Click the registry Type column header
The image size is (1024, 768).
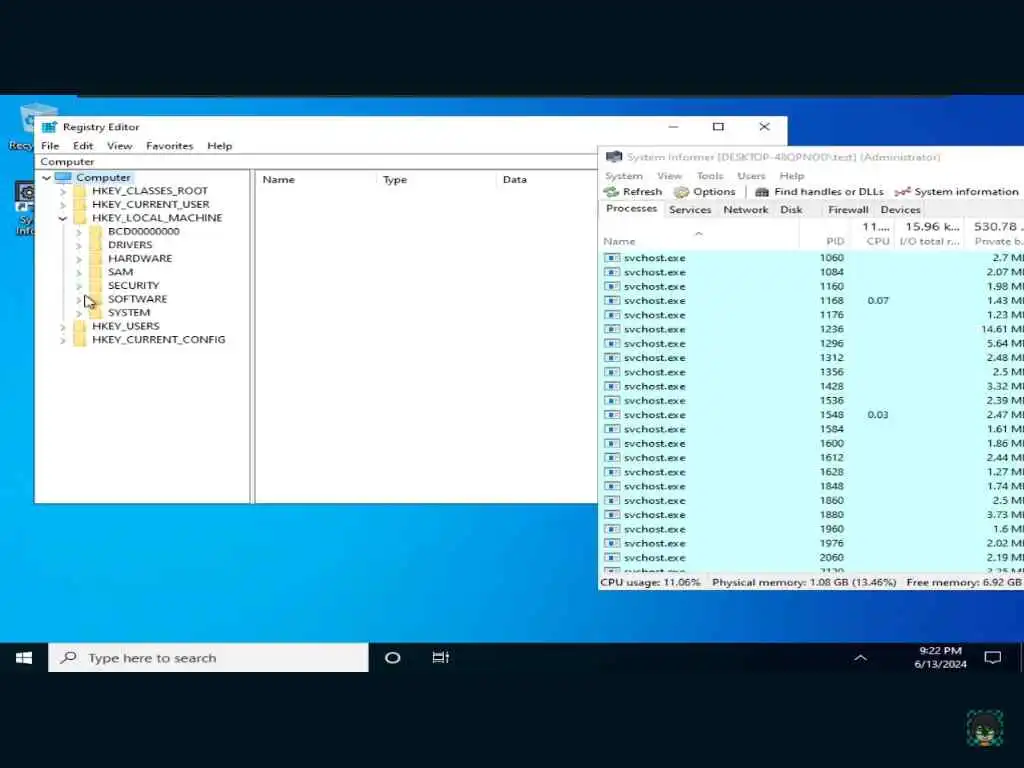(437, 180)
